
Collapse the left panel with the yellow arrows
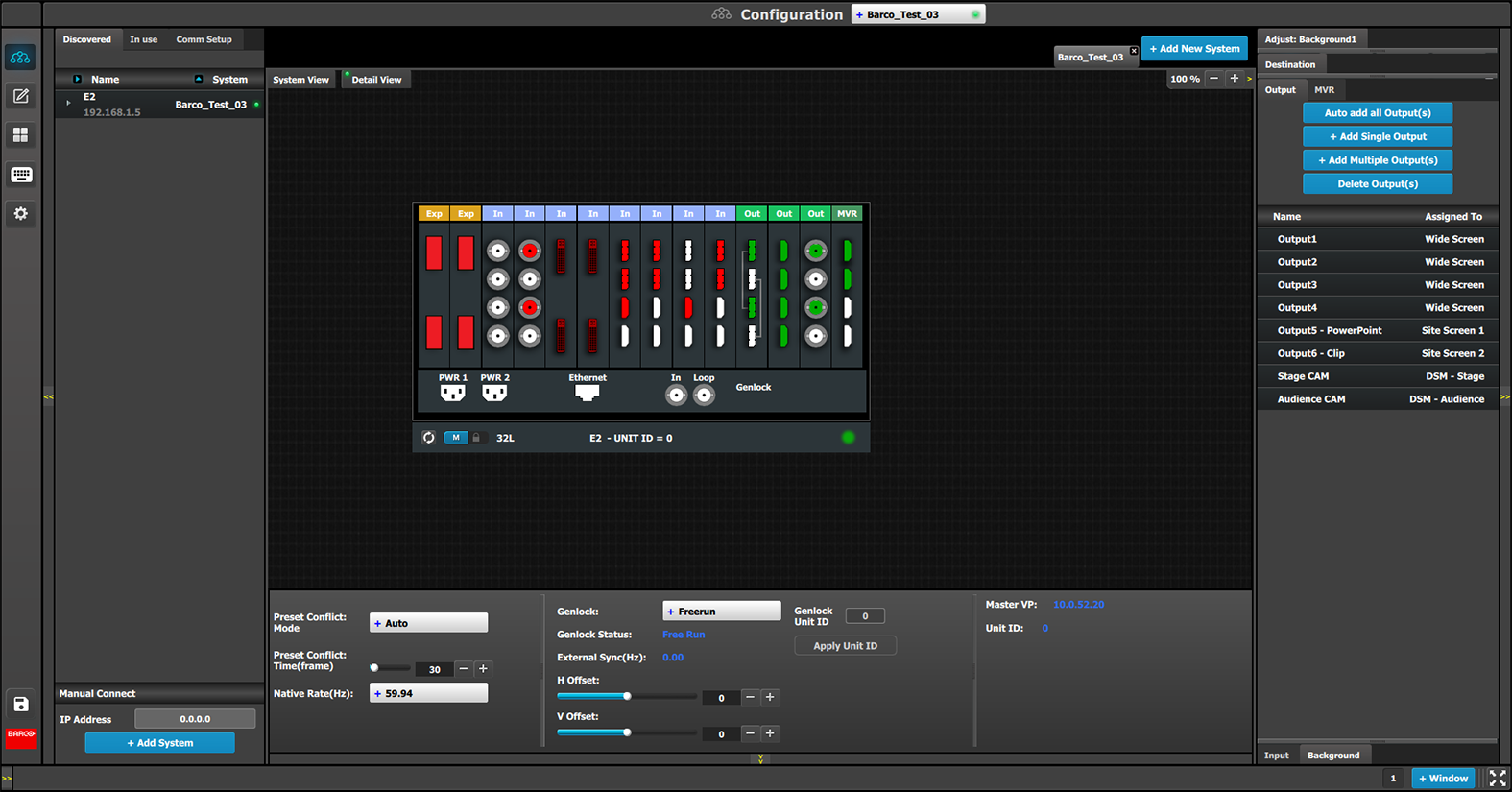tap(48, 396)
